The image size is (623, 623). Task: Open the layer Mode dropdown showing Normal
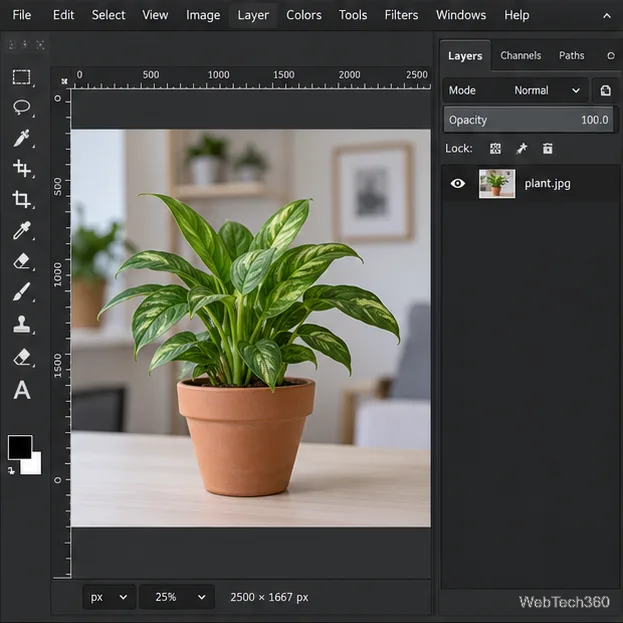pos(515,91)
